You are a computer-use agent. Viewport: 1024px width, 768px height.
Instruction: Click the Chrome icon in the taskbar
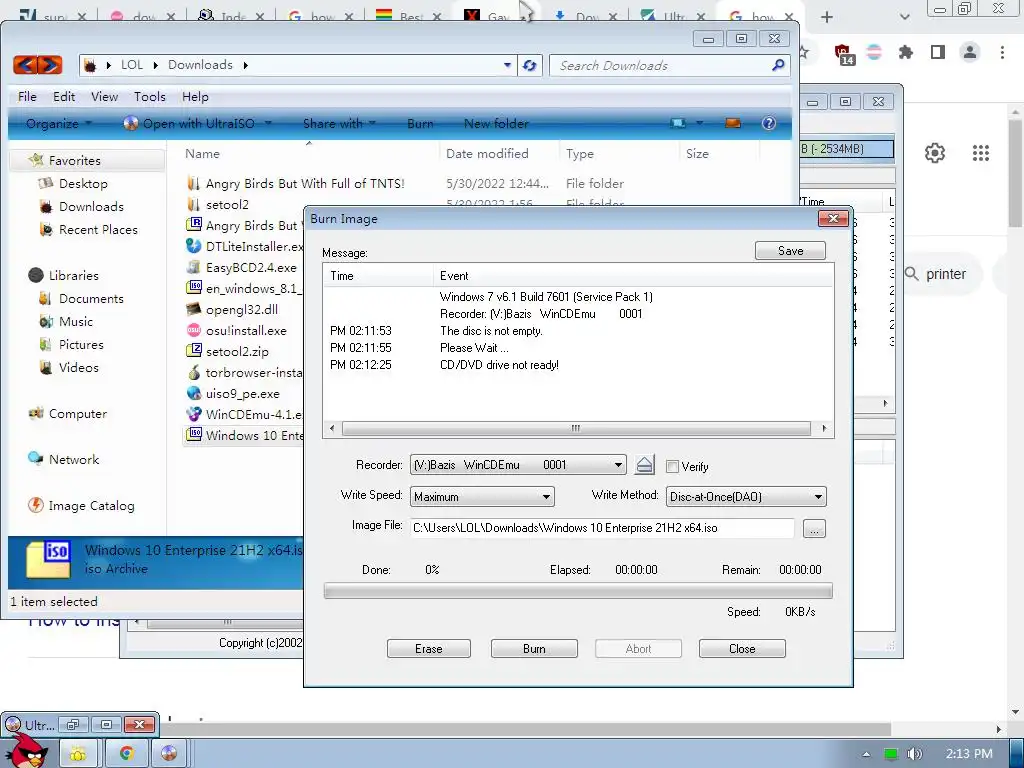tap(126, 753)
